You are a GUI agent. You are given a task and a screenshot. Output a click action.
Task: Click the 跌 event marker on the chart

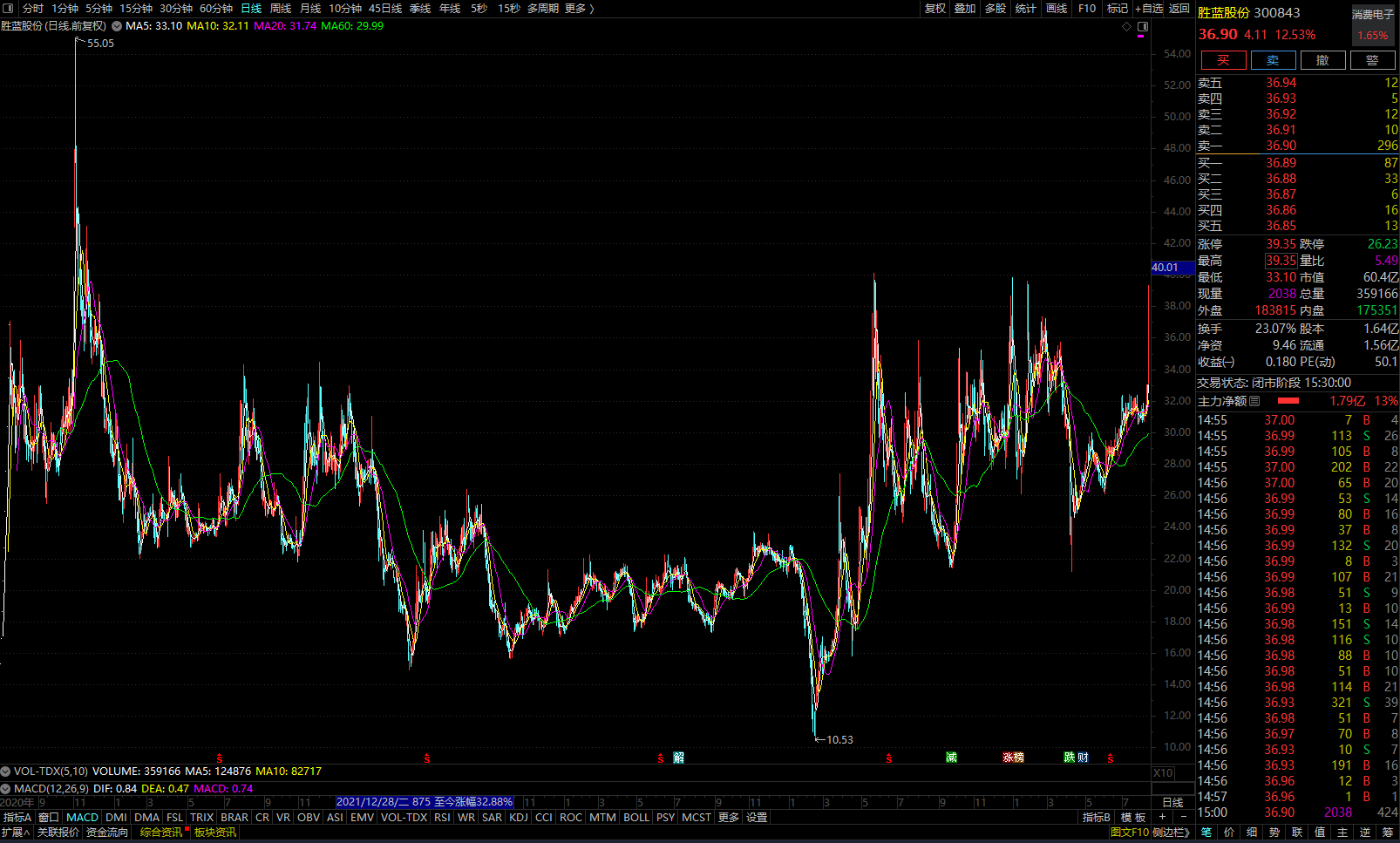(x=1070, y=758)
